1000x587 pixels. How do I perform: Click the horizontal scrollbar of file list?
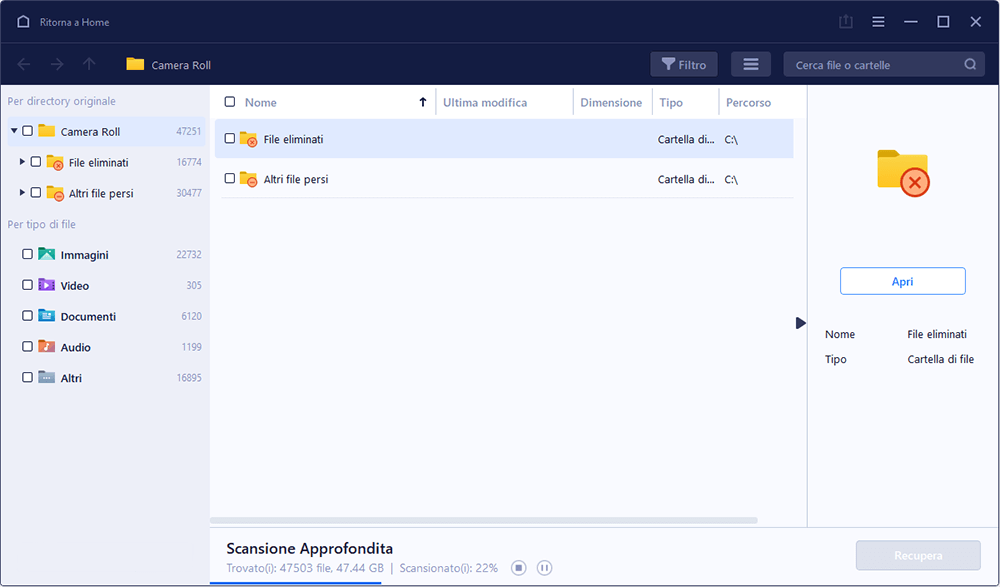pyautogui.click(x=483, y=521)
